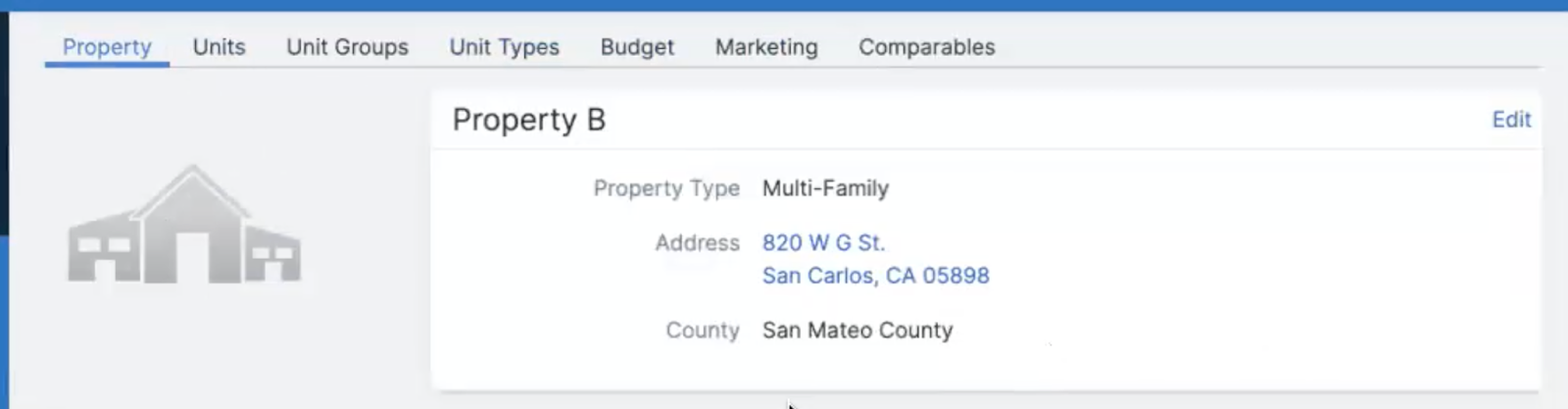Switch to the Unit Groups tab
This screenshot has width=1568, height=409.
tap(347, 47)
